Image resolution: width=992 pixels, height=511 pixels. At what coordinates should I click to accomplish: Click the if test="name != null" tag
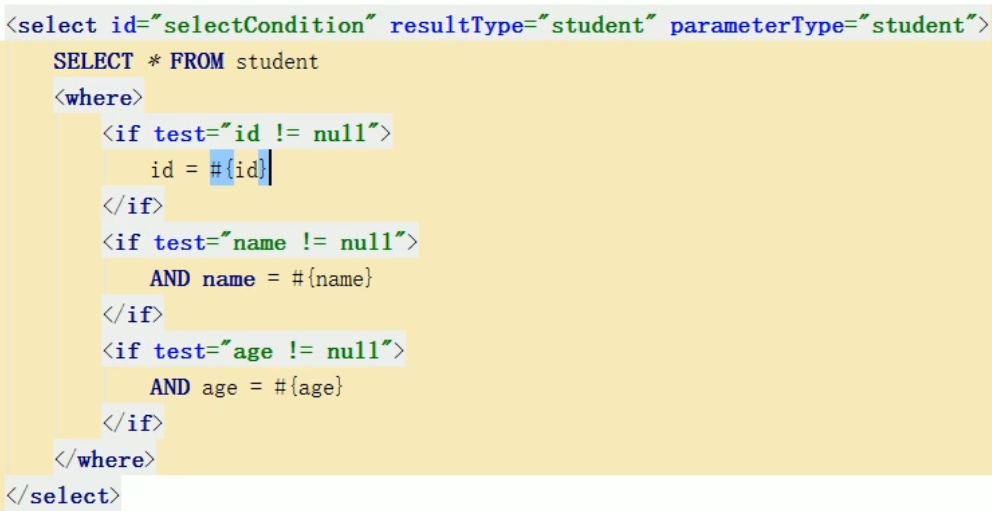click(260, 242)
